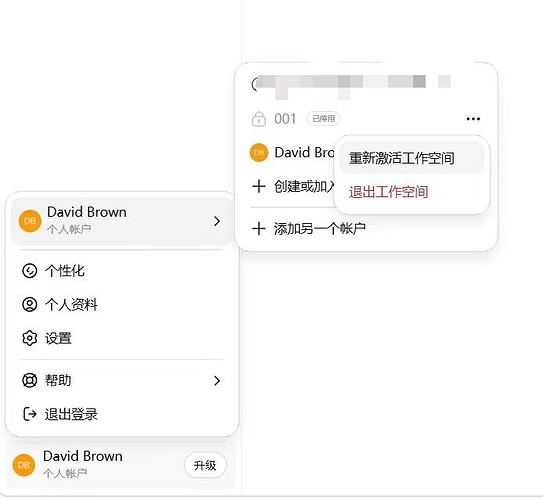
Task: Expand the 帮助 submenu arrow
Action: point(217,381)
